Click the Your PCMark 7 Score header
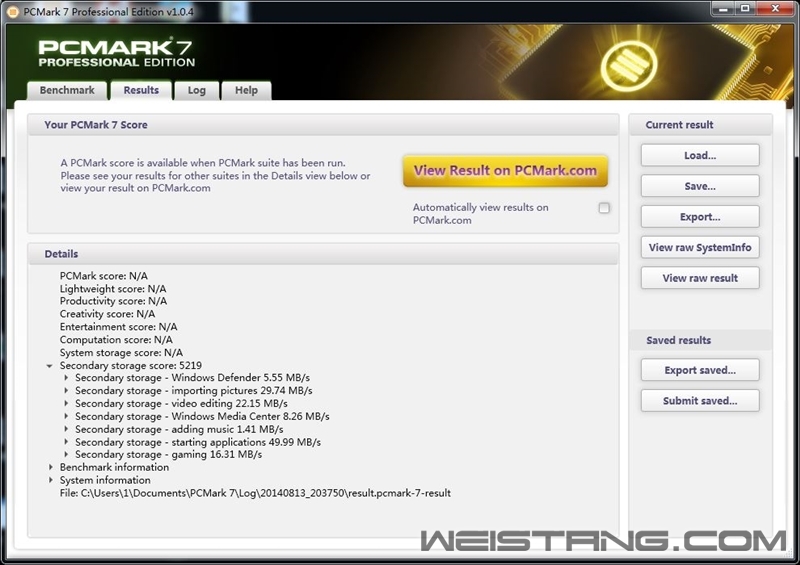Image resolution: width=800 pixels, height=565 pixels. click(323, 125)
